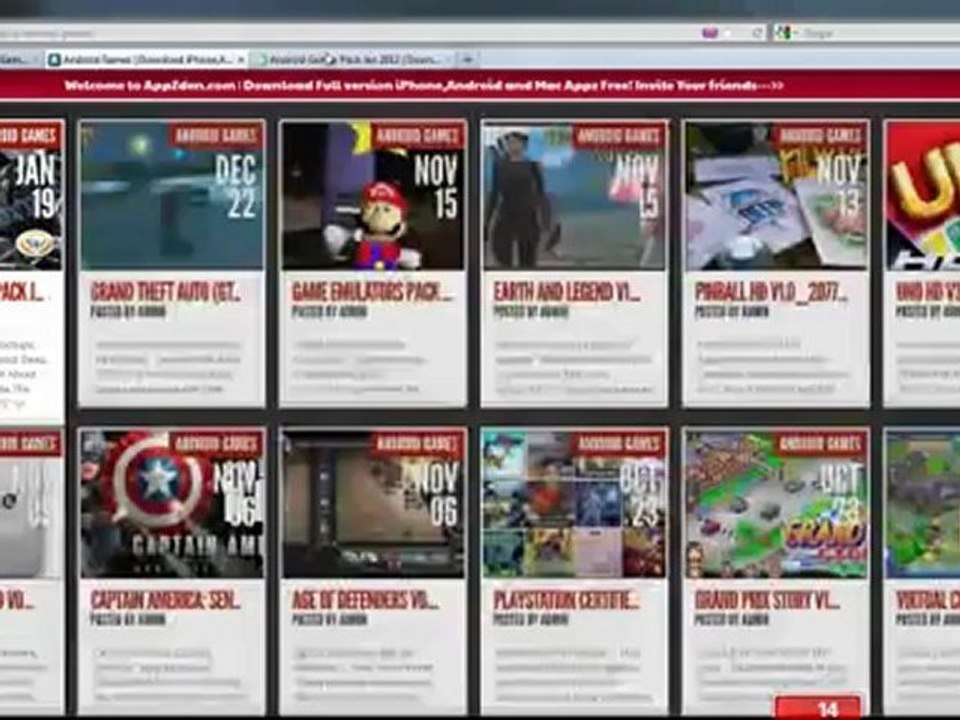Open the Pinball HD v1.0 post title

pos(771,292)
